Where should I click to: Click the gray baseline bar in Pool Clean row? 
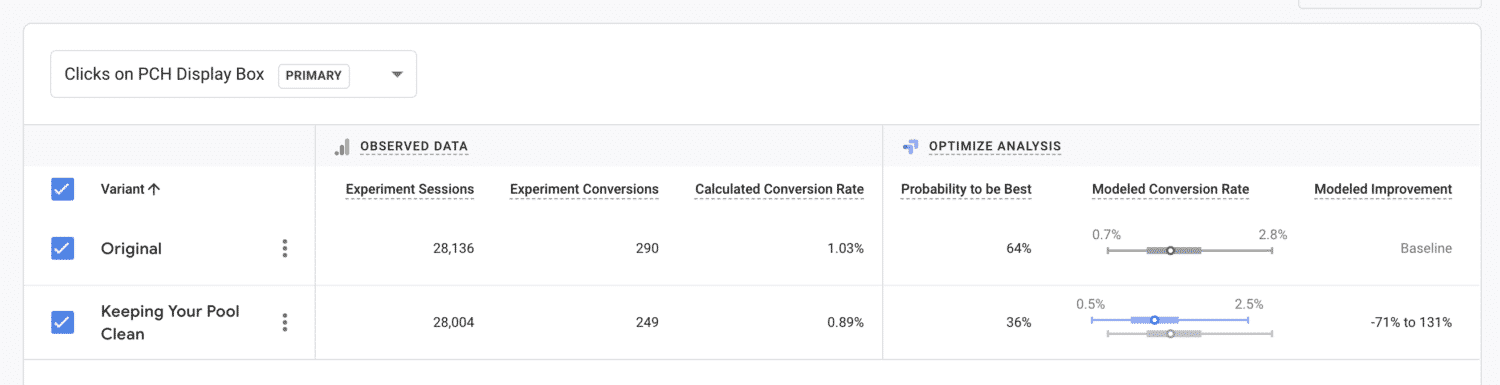click(x=1190, y=333)
